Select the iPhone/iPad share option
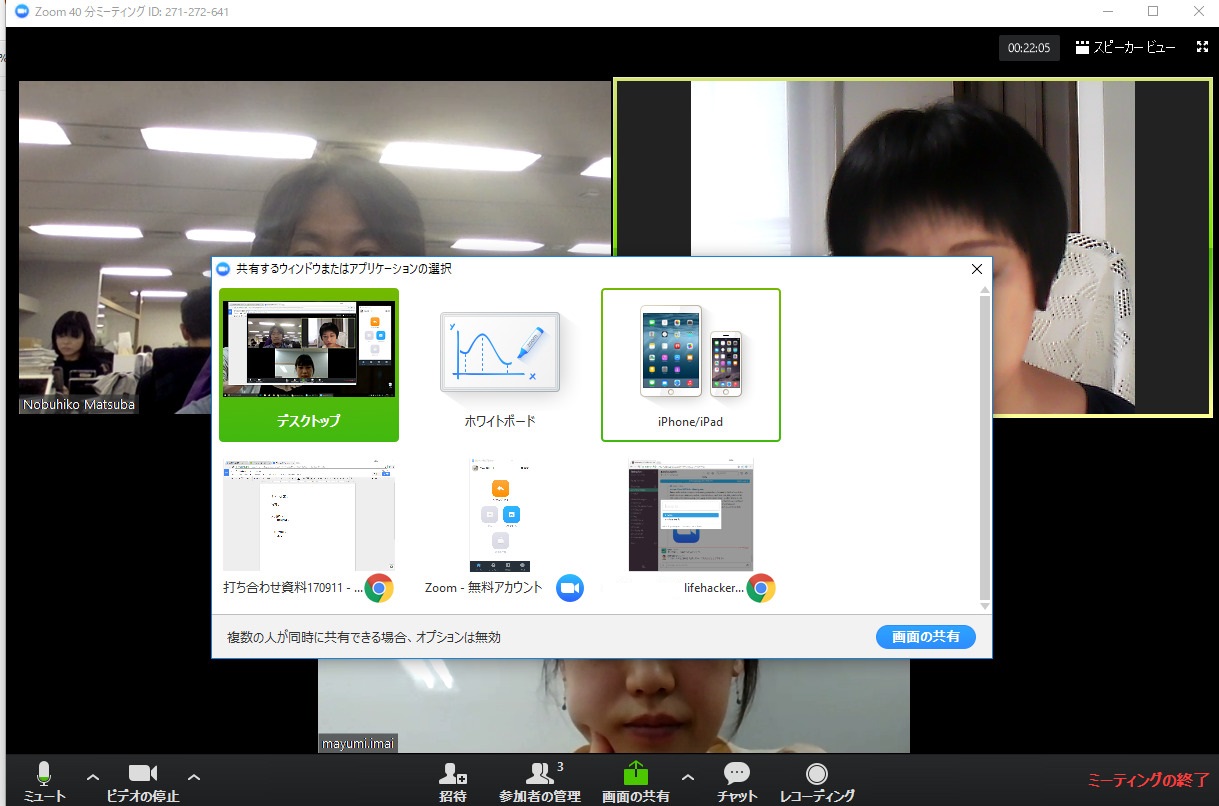 [x=691, y=365]
